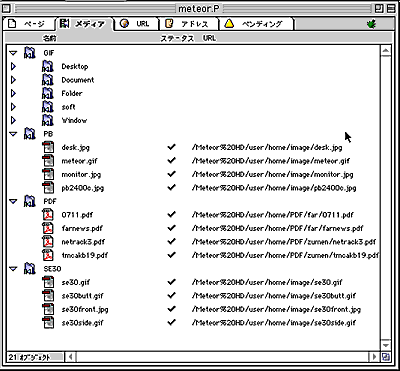Screen dimensions: 400x371
Task: Select the monitor.jpg file name
Action: pos(81,174)
